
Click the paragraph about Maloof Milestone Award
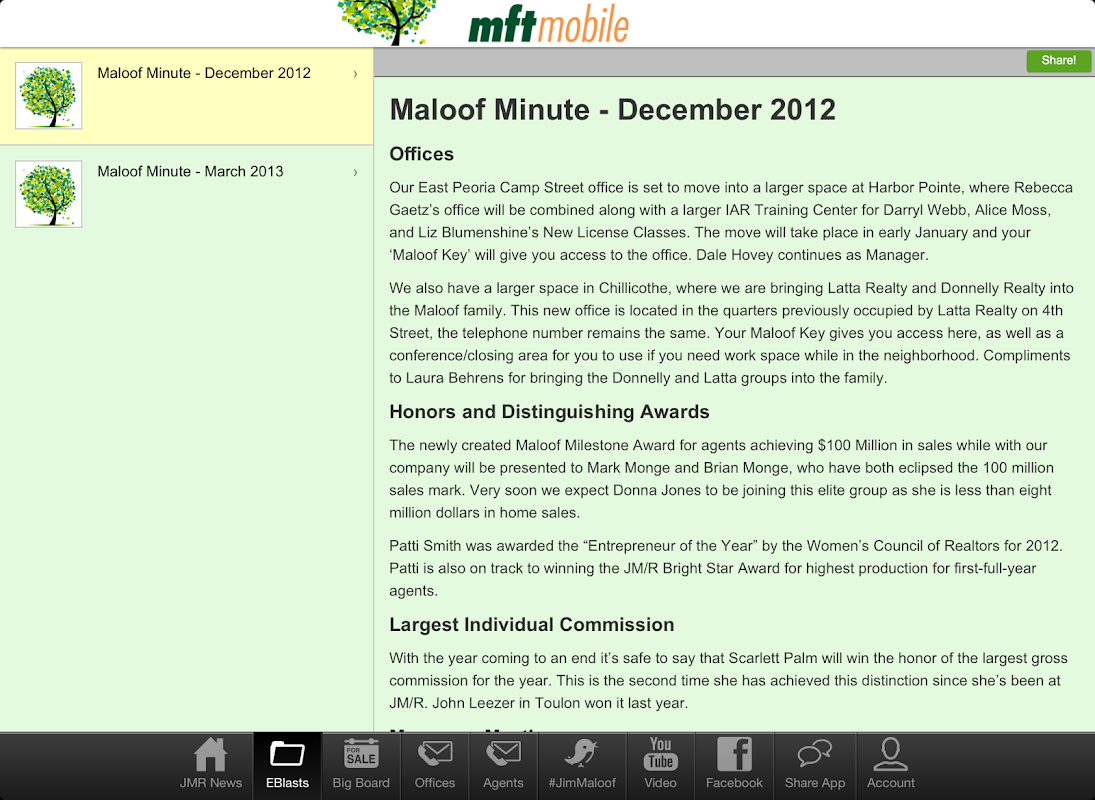click(x=721, y=479)
